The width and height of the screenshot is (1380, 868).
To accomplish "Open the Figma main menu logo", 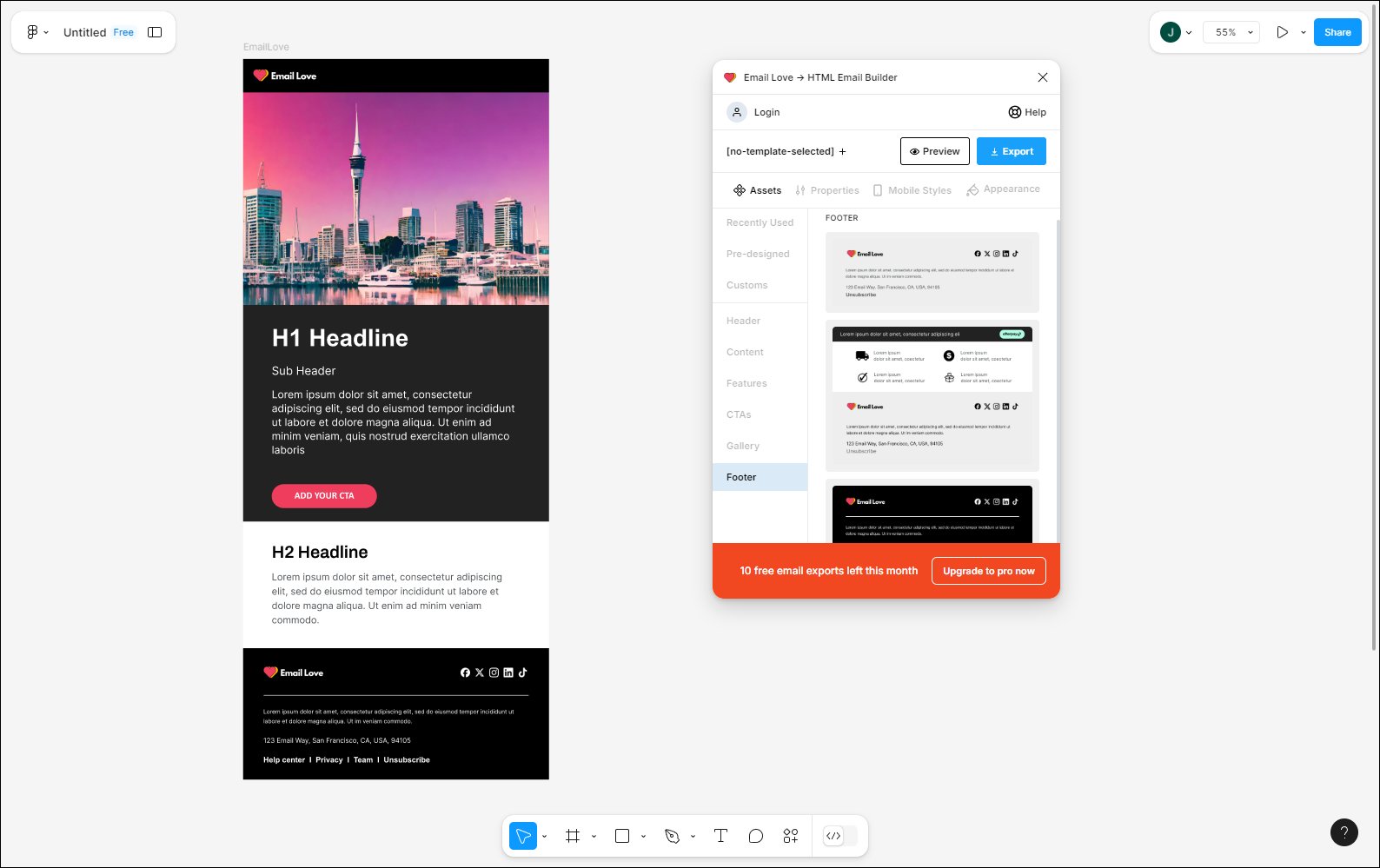I will [x=32, y=32].
